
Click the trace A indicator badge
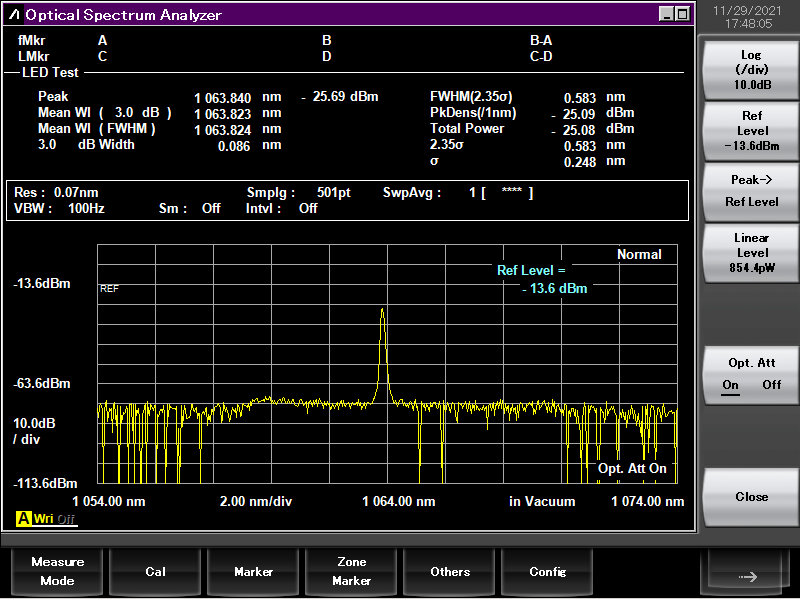[x=23, y=518]
